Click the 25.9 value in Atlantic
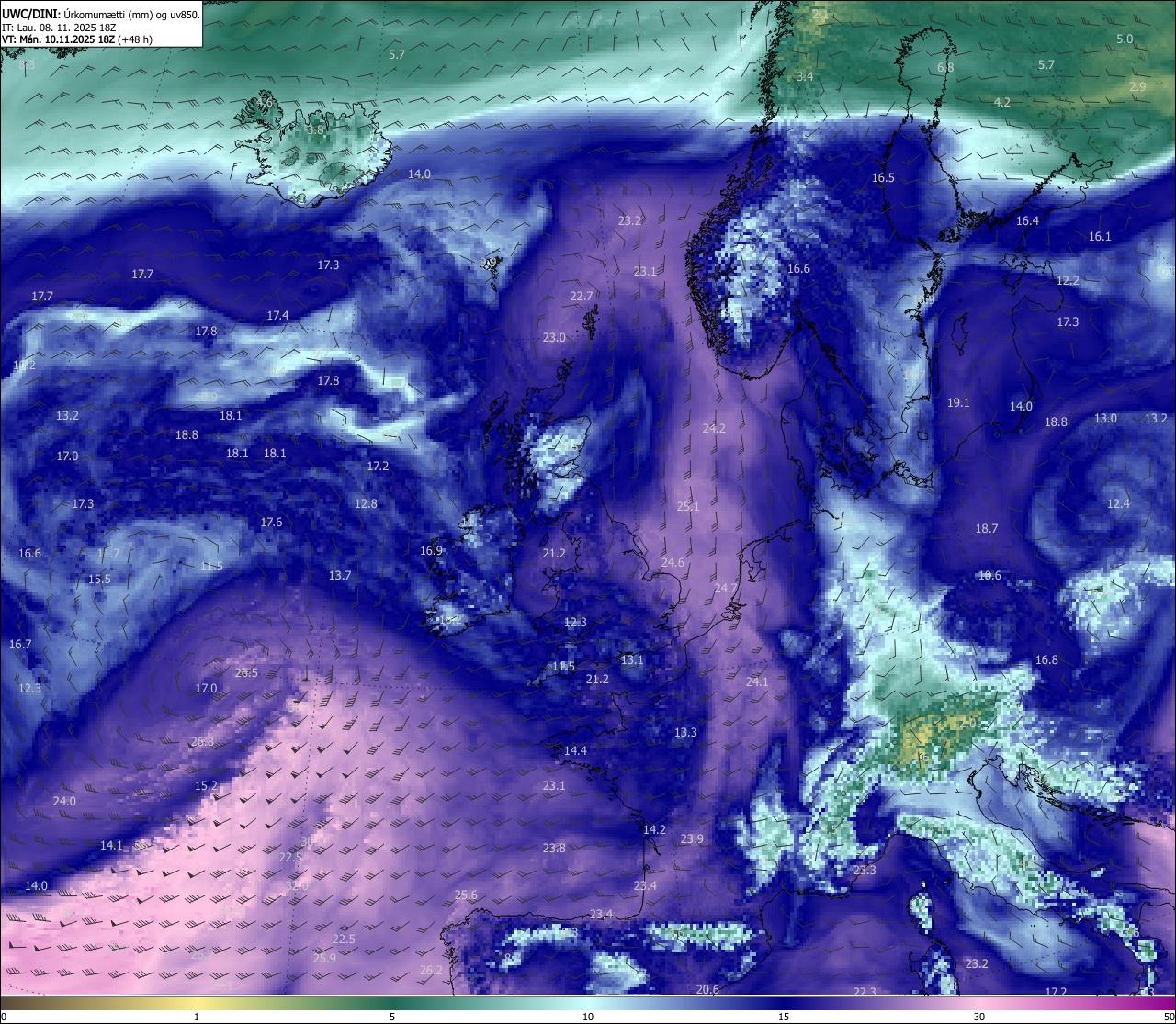 coord(324,959)
